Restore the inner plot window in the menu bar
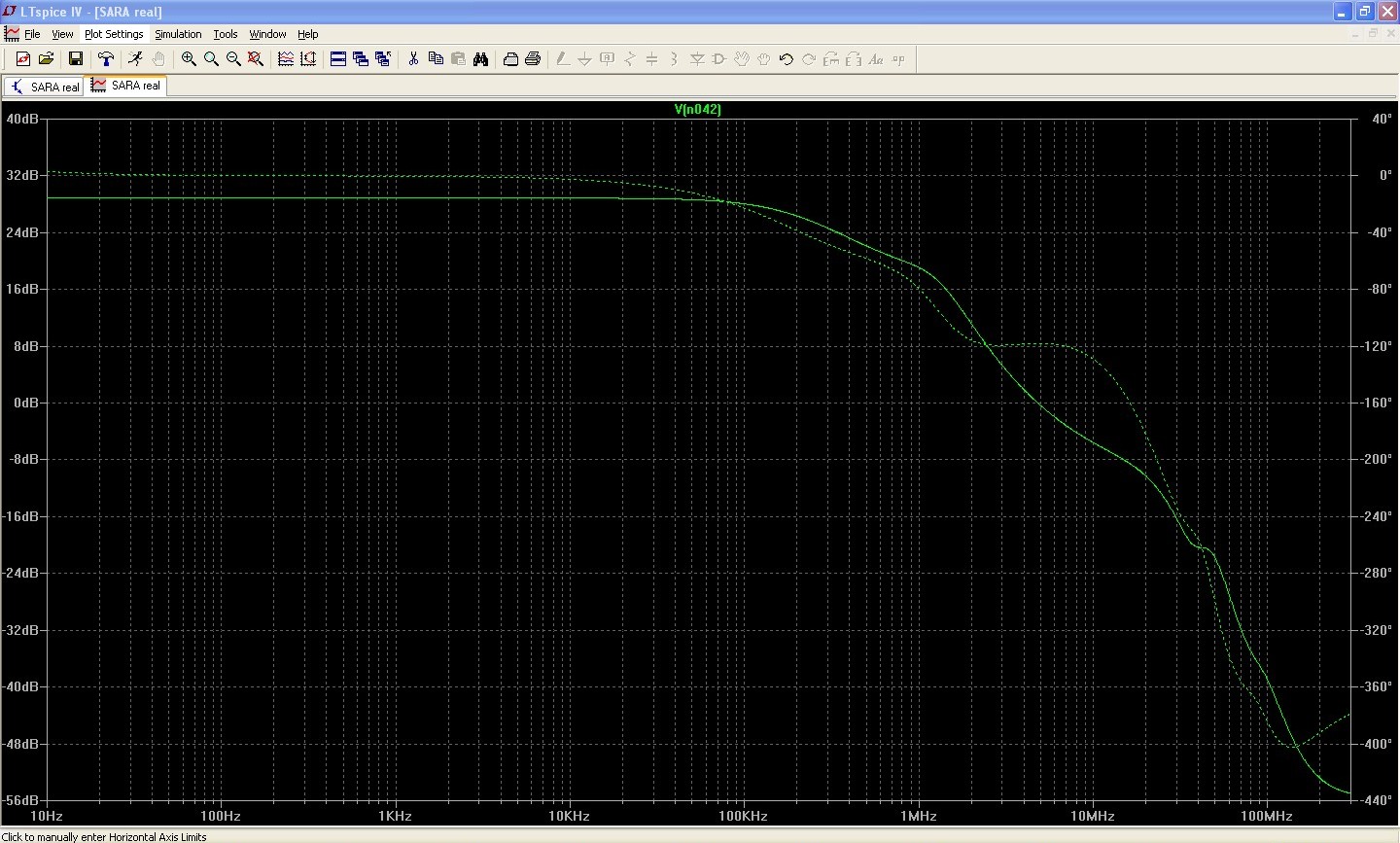Image resolution: width=1400 pixels, height=843 pixels. 1373,33
